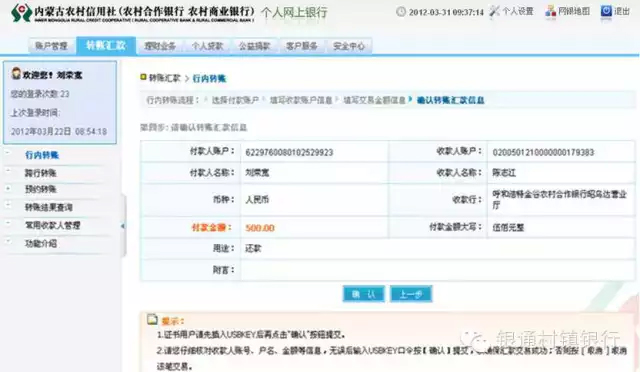This screenshot has width=640, height=372.
Task: Click the 网银地图 sitemap icon
Action: point(551,11)
